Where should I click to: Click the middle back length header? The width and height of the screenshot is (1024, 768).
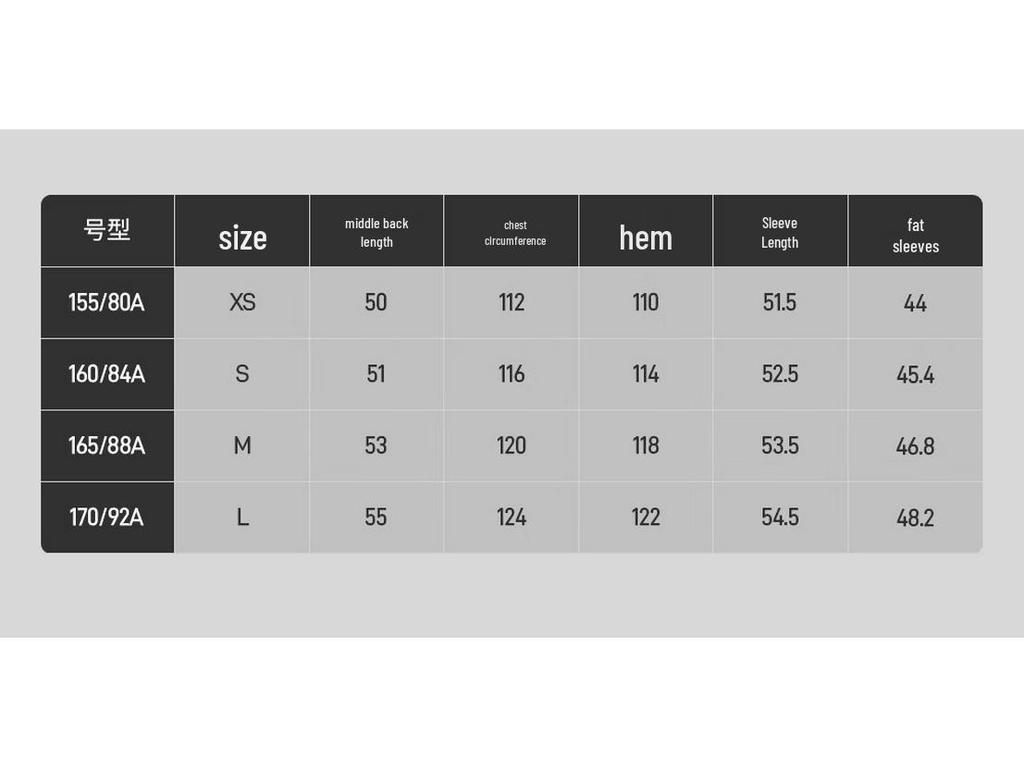tap(377, 230)
